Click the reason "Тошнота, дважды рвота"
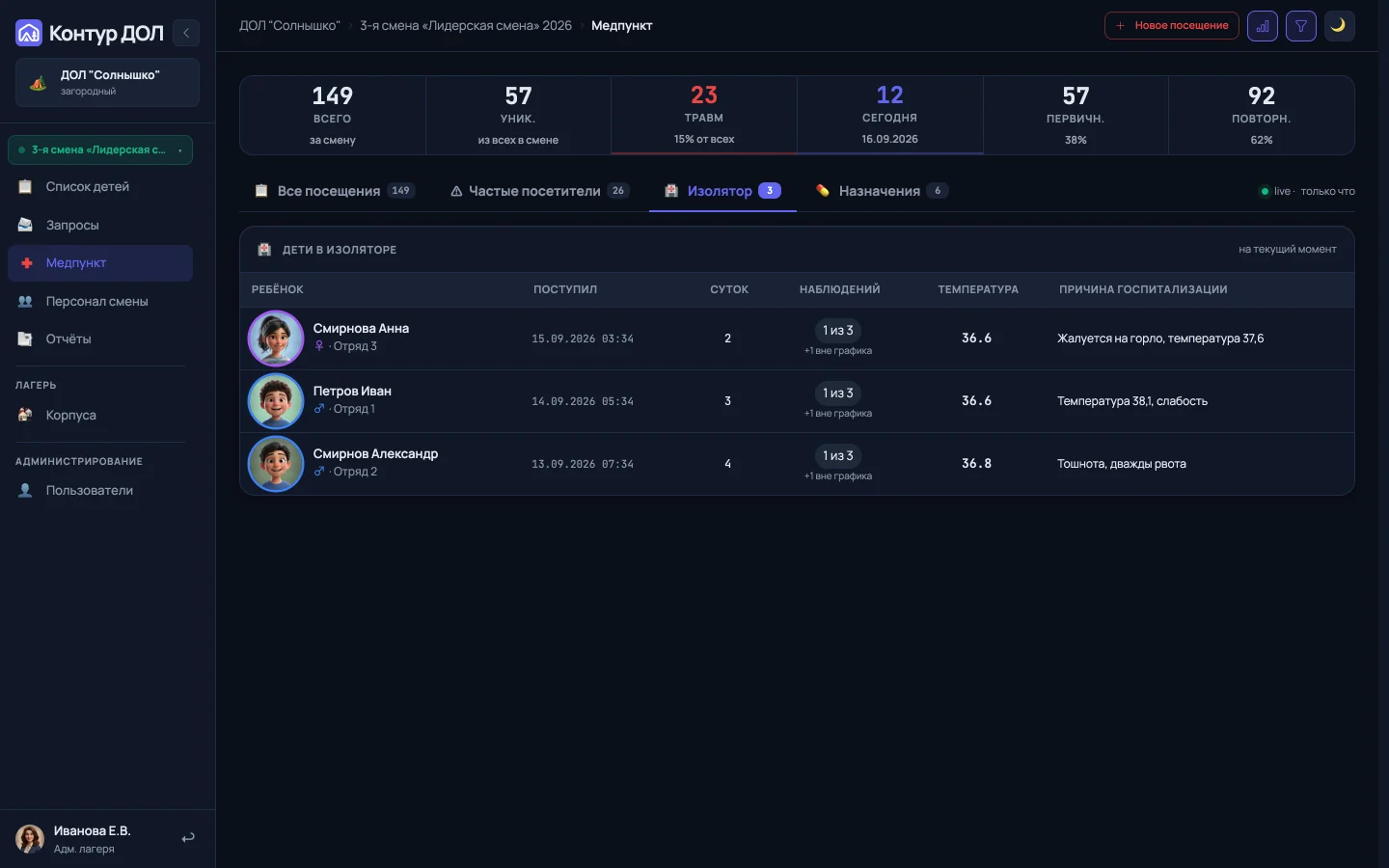Image resolution: width=1389 pixels, height=868 pixels. tap(1122, 464)
